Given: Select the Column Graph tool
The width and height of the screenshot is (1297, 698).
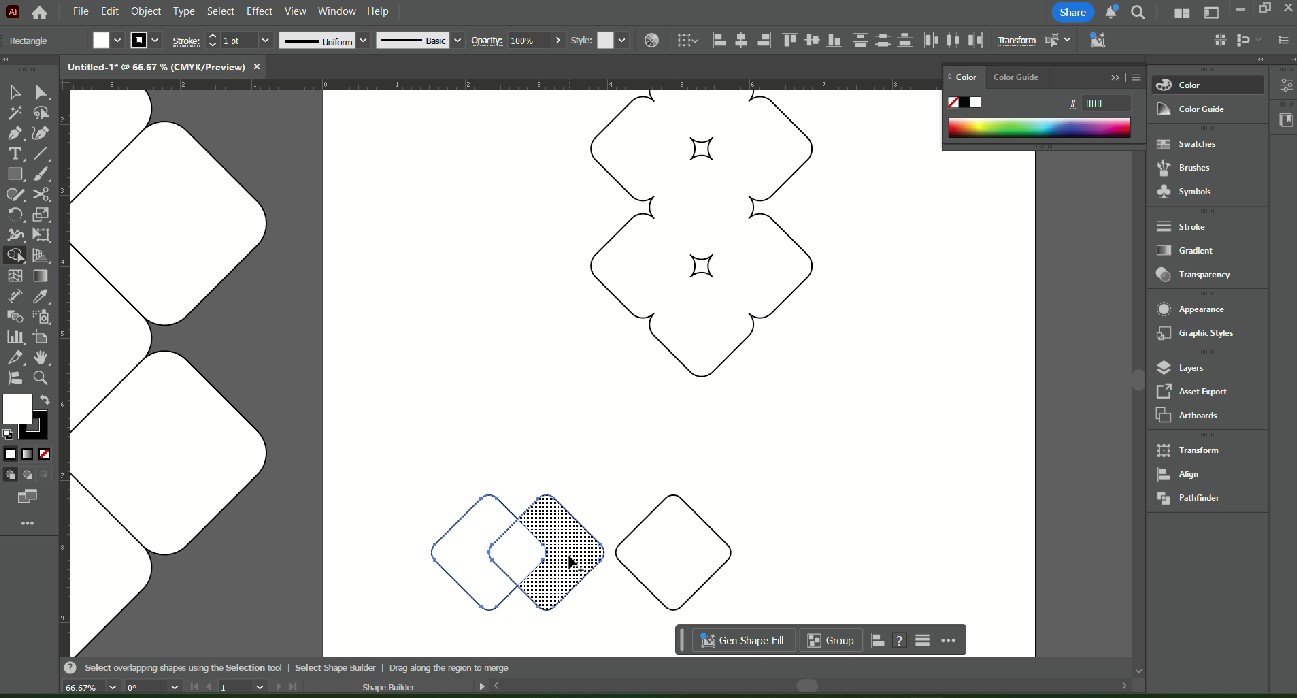Looking at the screenshot, I should coord(15,337).
